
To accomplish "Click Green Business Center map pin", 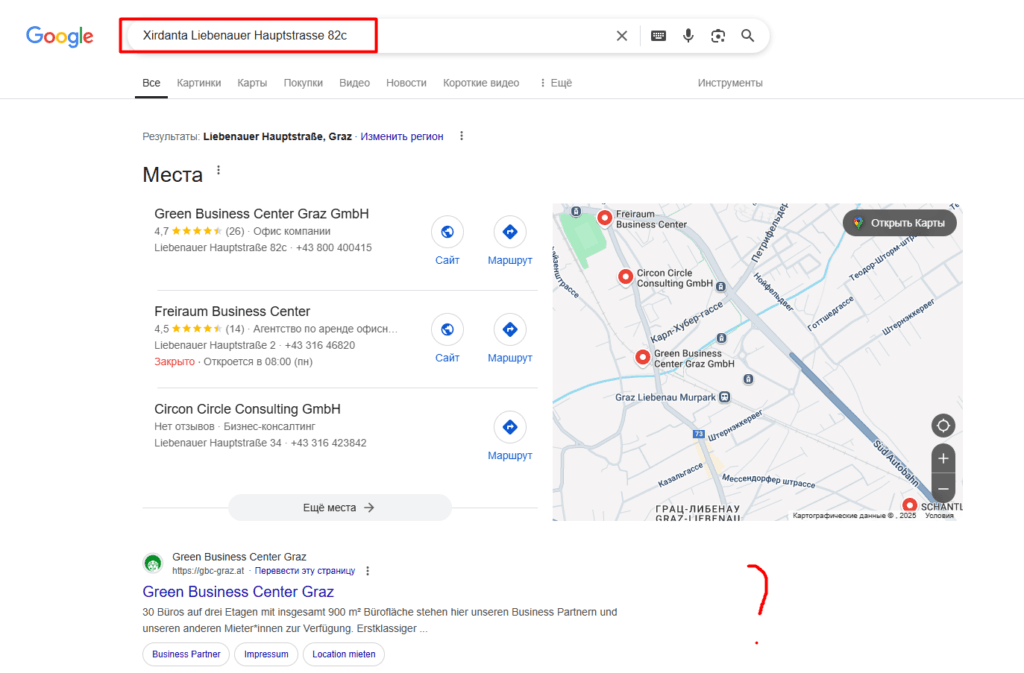I will 643,357.
